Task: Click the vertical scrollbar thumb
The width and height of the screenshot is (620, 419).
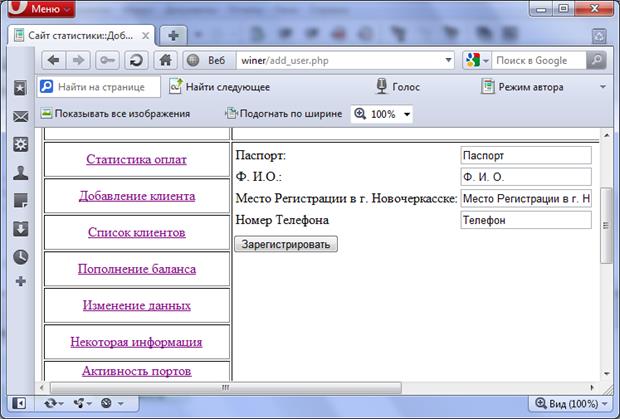Action: [x=606, y=225]
